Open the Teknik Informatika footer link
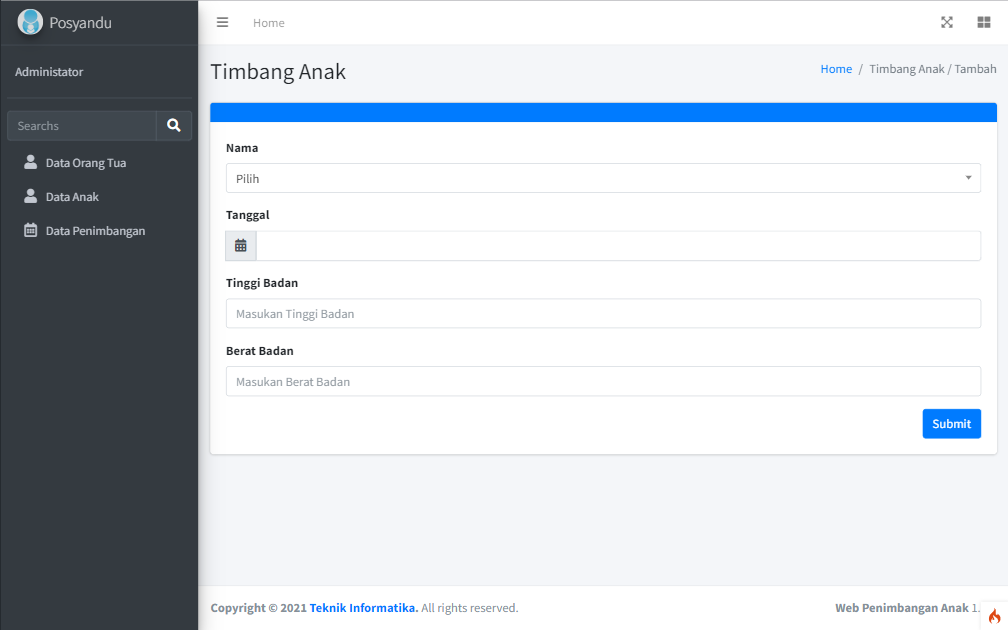This screenshot has width=1008, height=630. (x=363, y=608)
